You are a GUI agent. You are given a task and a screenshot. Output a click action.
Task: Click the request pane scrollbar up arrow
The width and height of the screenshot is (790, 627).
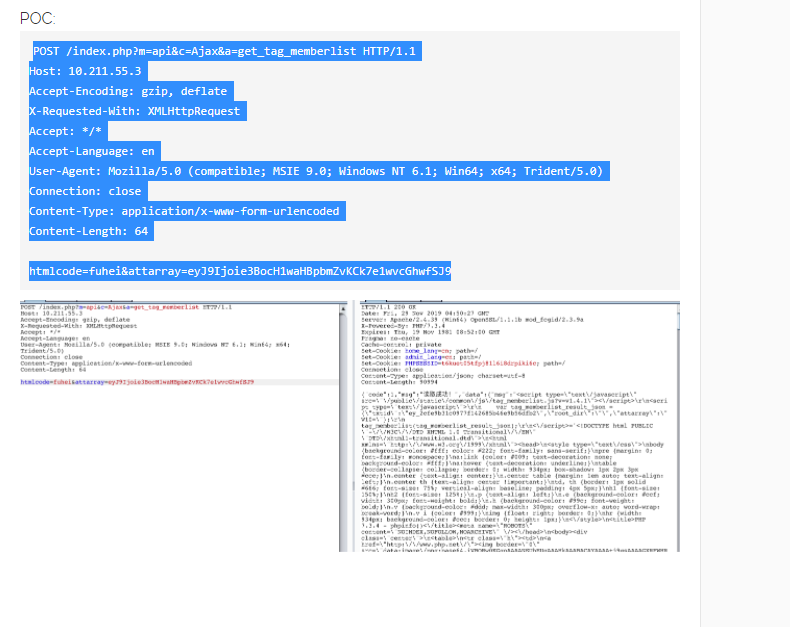(344, 309)
